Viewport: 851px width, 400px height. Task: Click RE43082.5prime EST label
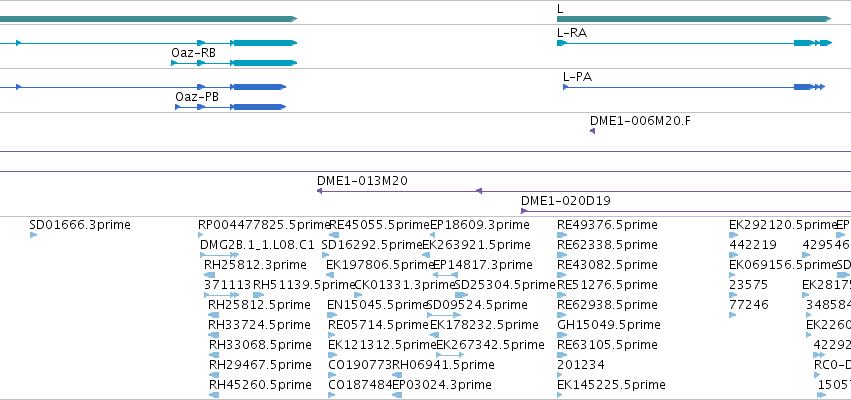click(x=607, y=265)
